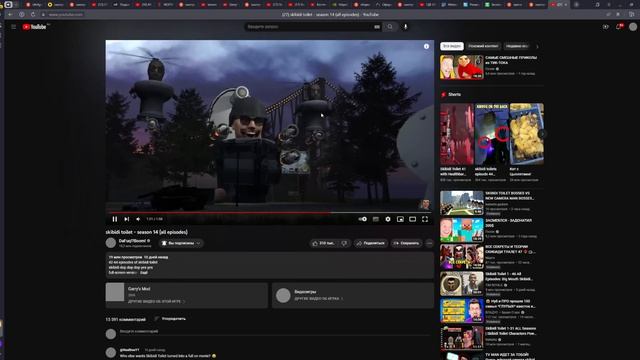The image size is (640, 360).
Task: Pause the video with the pause button
Action: (x=115, y=219)
